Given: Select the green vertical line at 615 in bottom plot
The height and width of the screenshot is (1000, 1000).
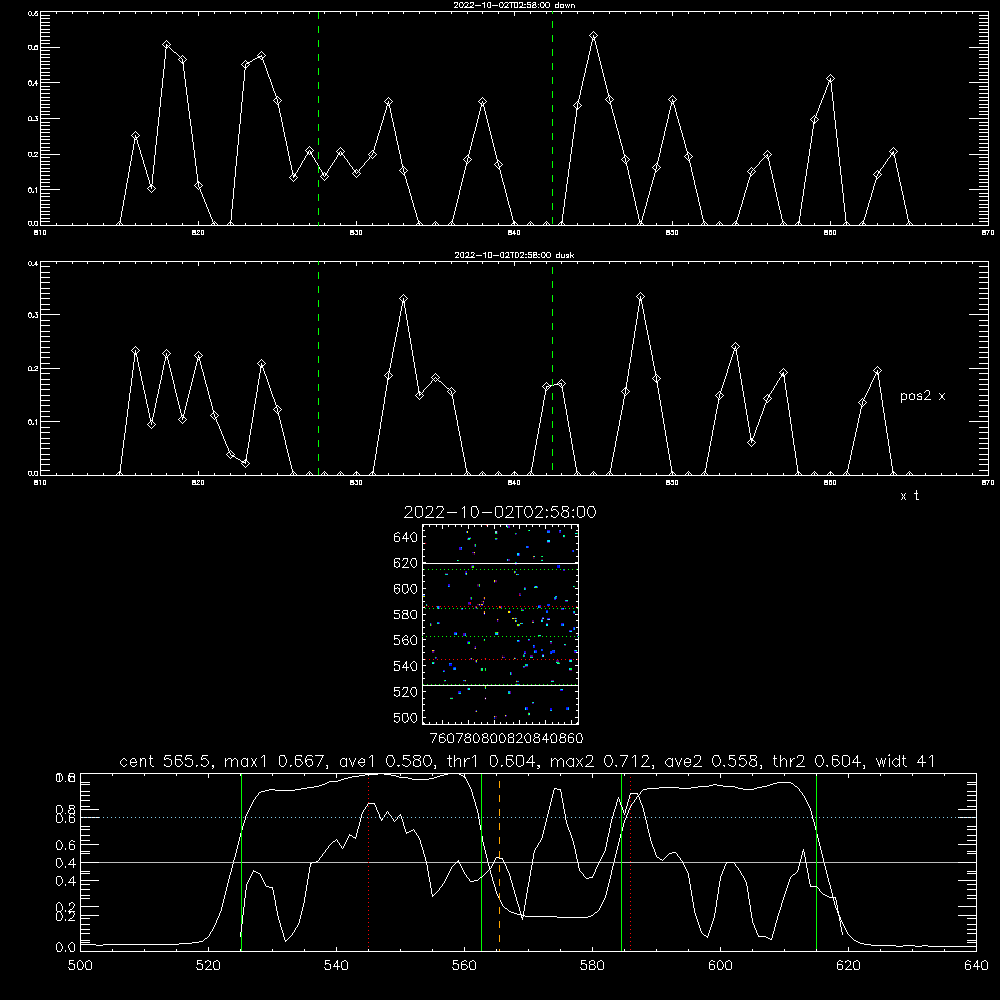Looking at the screenshot, I should (816, 862).
